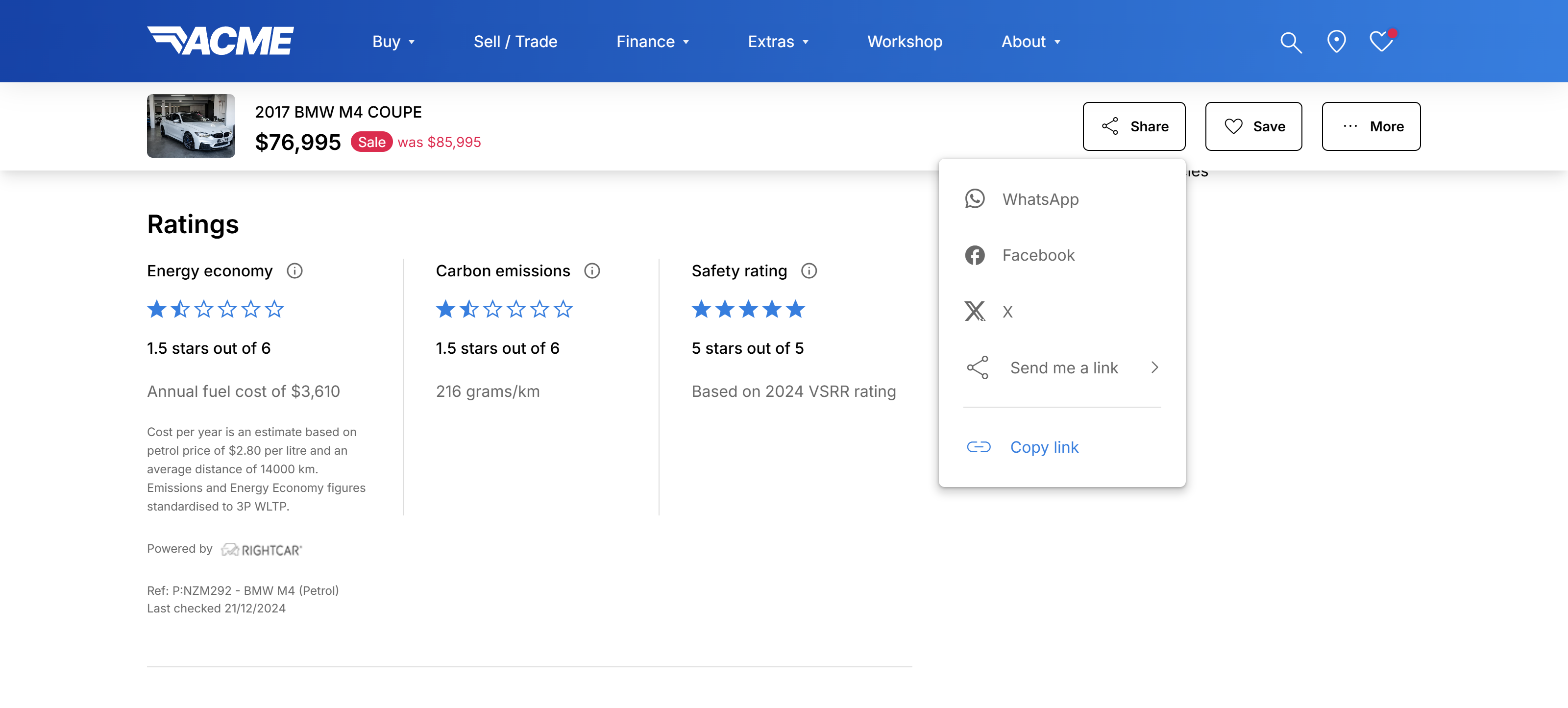
Task: Click Based on 2024 VSRR rating
Action: pyautogui.click(x=794, y=391)
